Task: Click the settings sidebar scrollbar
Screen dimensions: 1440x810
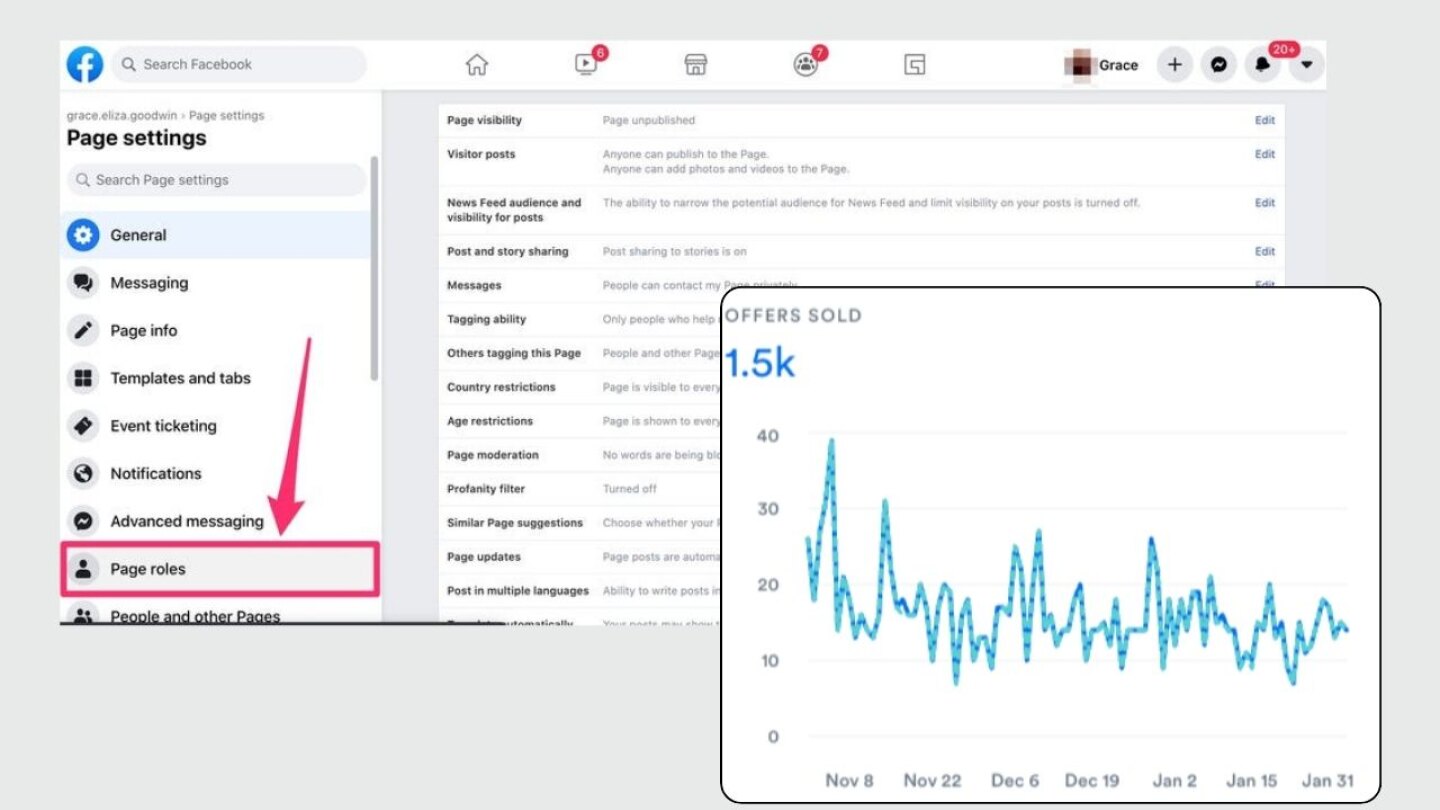Action: point(375,268)
